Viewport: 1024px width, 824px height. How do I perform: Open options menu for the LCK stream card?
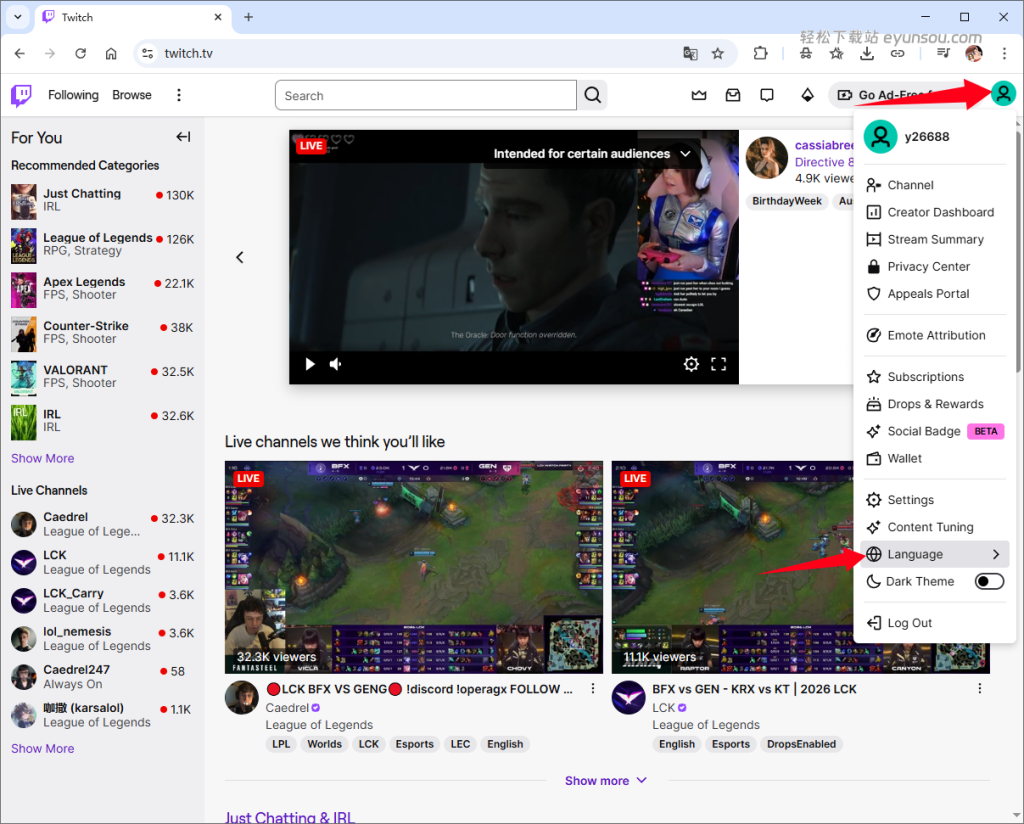980,689
